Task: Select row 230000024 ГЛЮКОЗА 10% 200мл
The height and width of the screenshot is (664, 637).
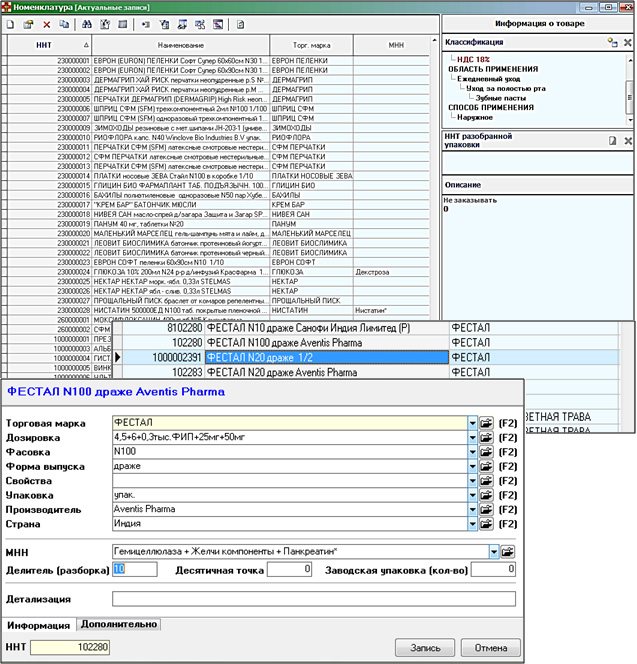Action: pyautogui.click(x=218, y=272)
